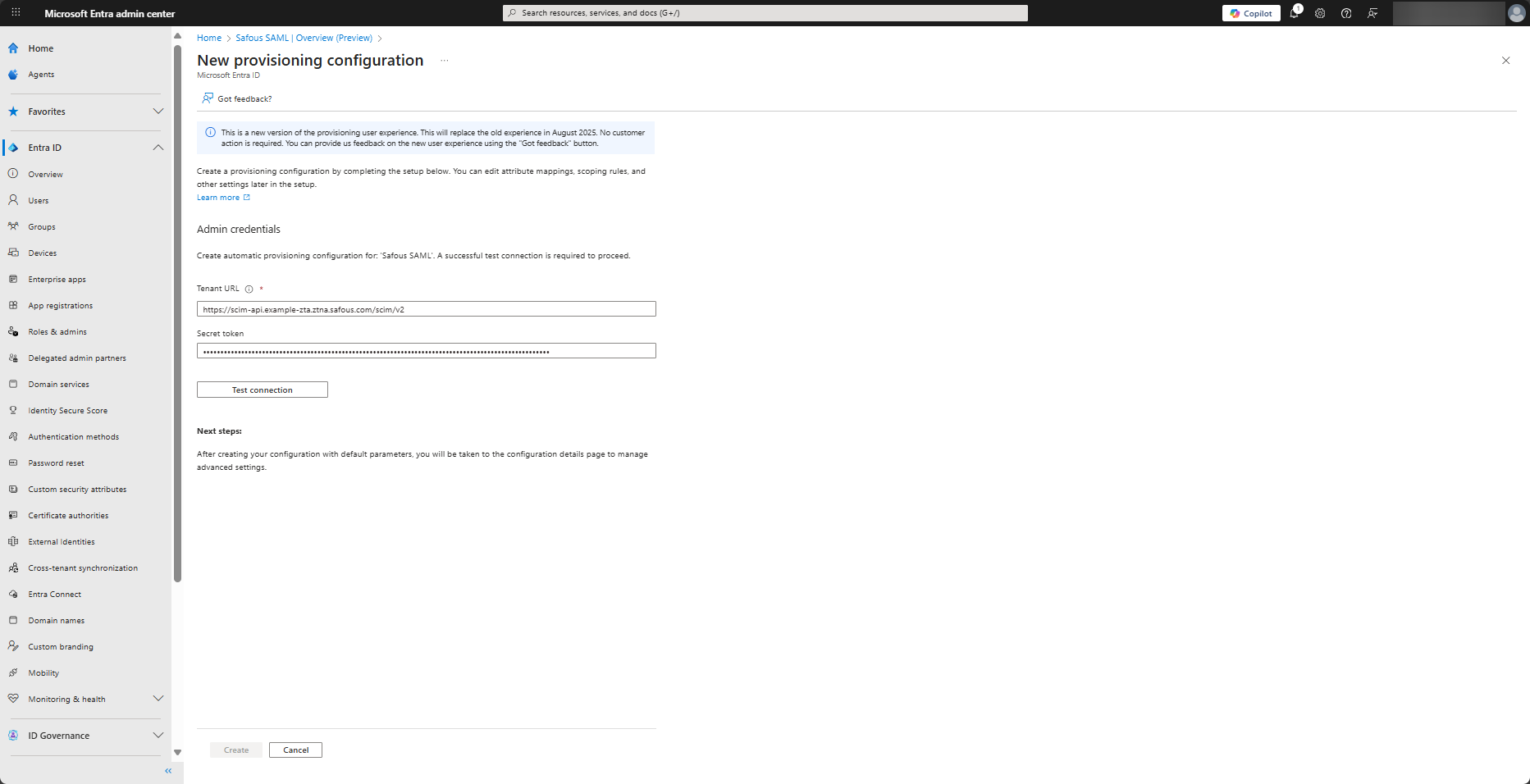The height and width of the screenshot is (784, 1530).
Task: Go to Users in sidebar
Action: pos(39,201)
